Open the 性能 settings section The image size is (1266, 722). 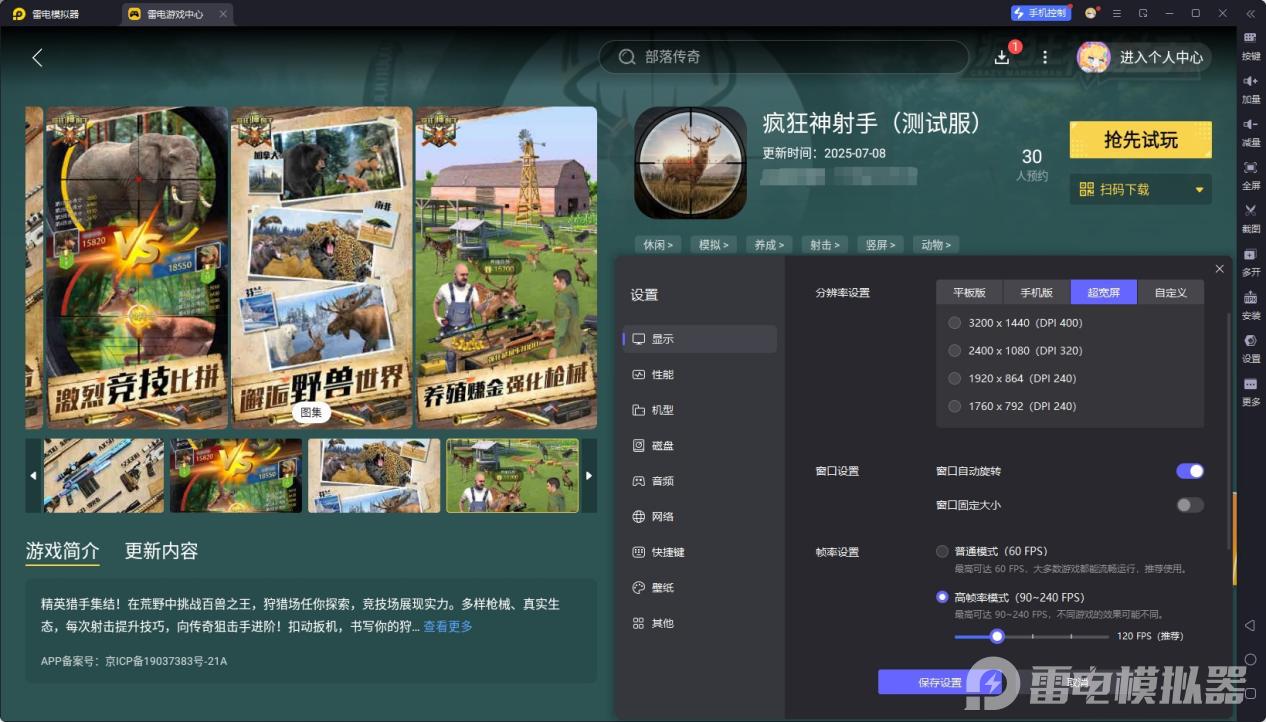(x=662, y=375)
